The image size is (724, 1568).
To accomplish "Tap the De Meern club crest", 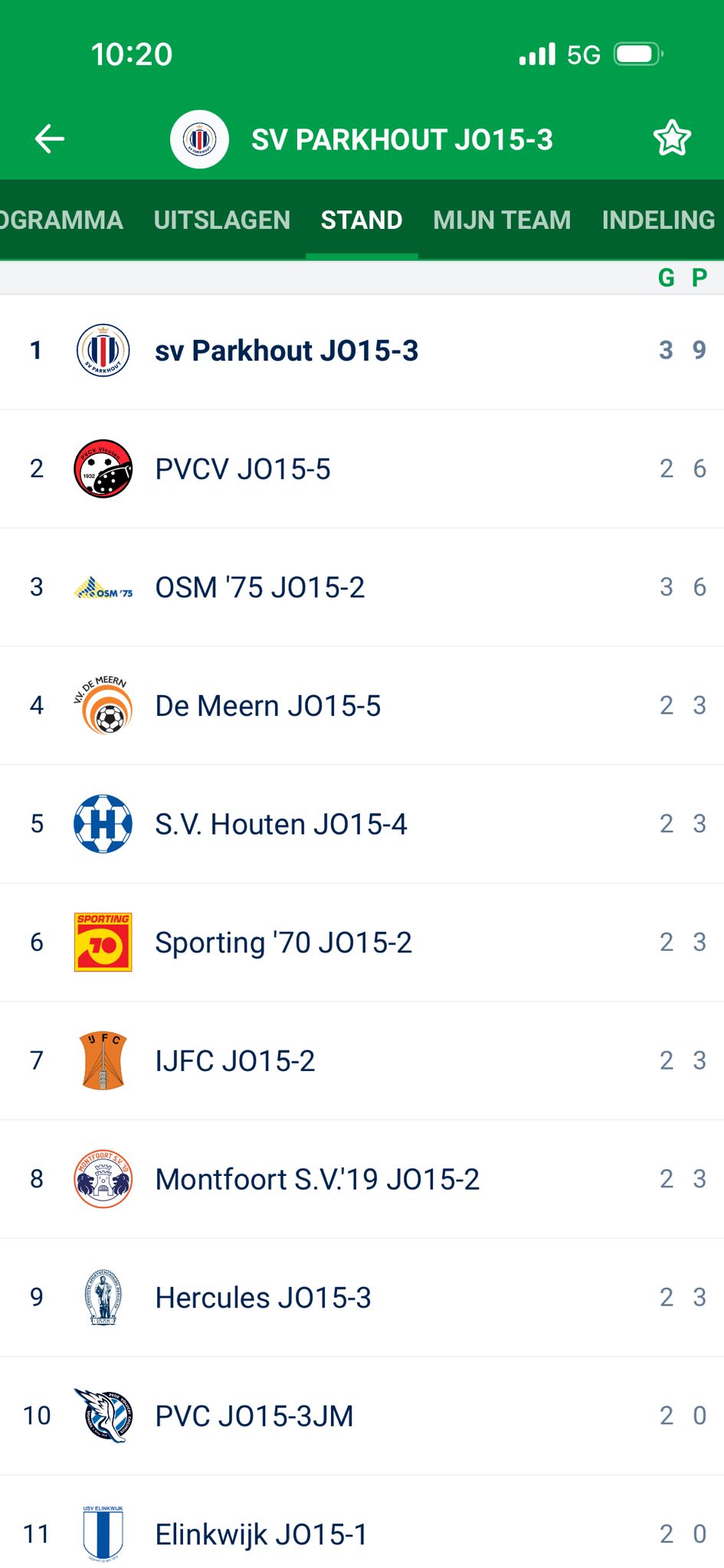I will pos(103,705).
